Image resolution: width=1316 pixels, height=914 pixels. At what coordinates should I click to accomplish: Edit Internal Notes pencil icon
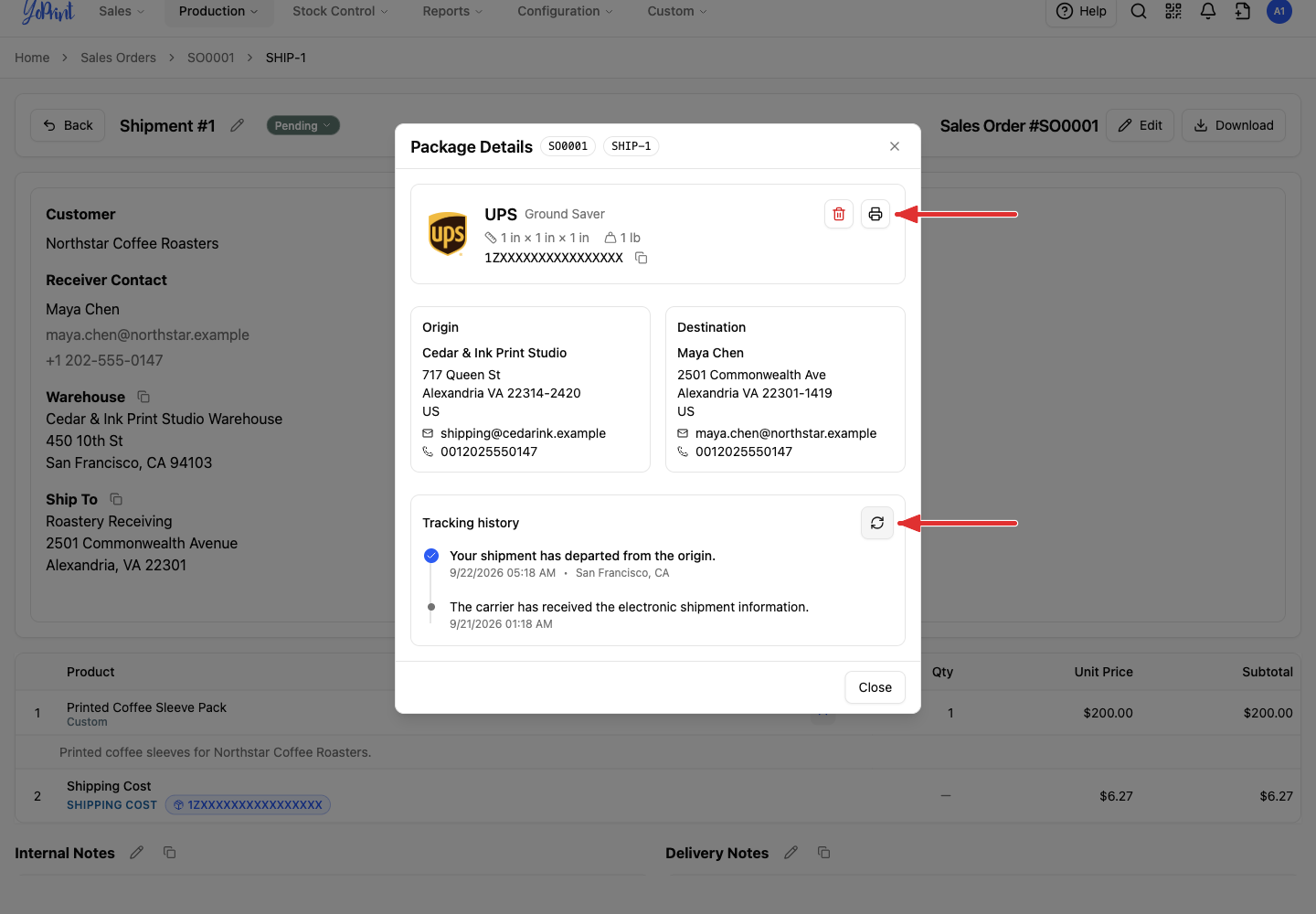point(137,852)
